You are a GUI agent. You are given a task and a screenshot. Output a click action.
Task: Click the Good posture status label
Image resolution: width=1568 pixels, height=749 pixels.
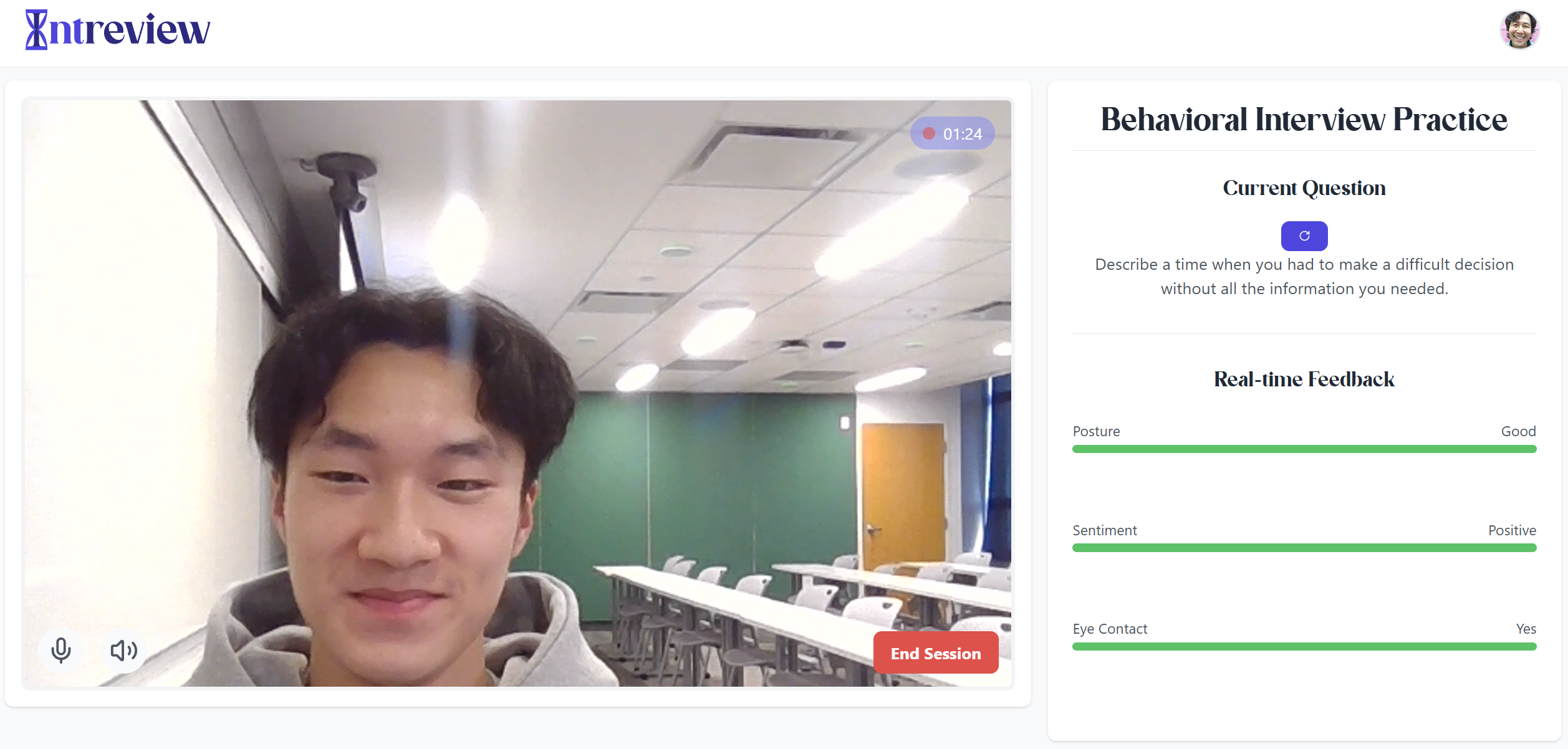click(1517, 431)
